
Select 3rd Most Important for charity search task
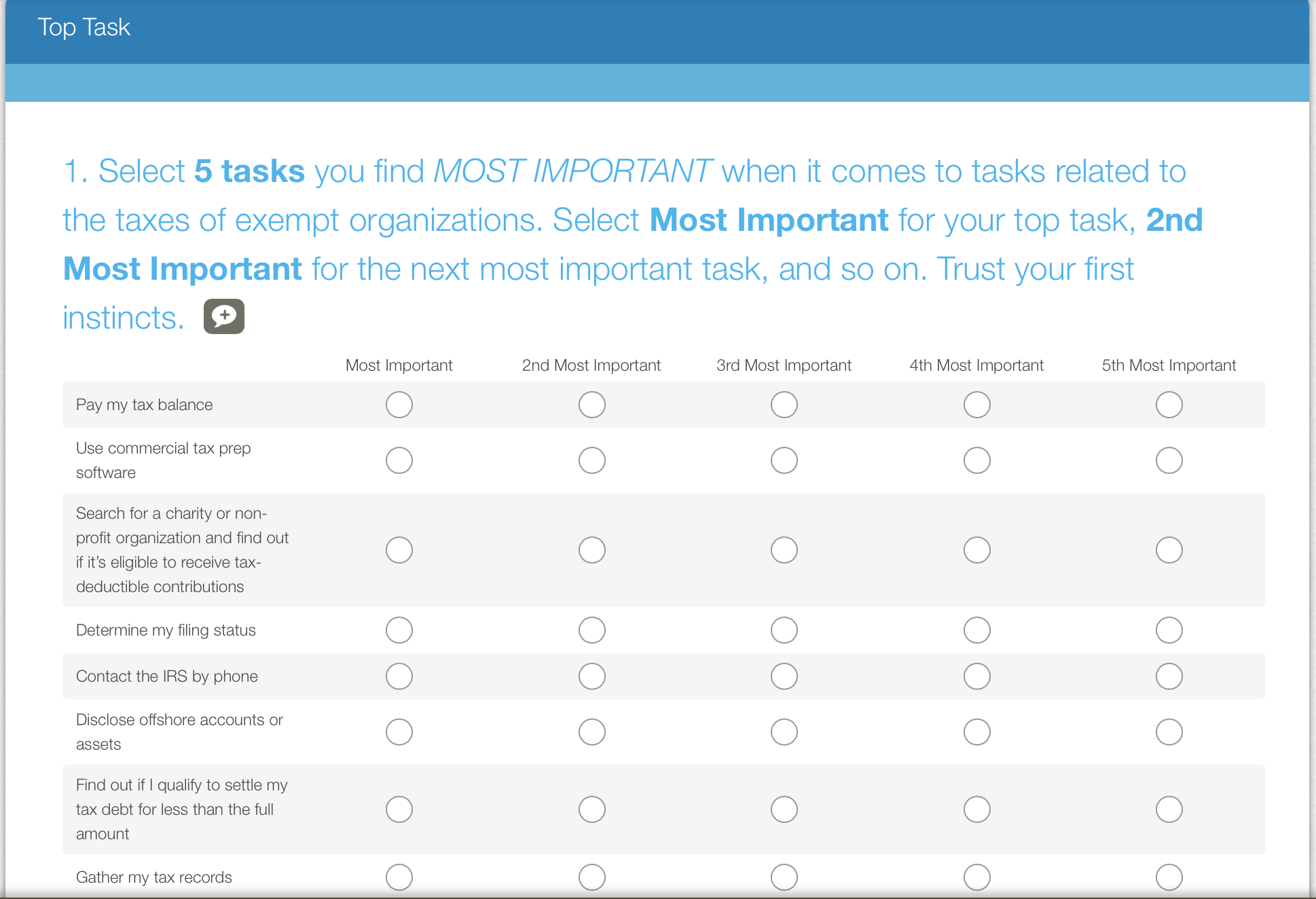click(784, 550)
